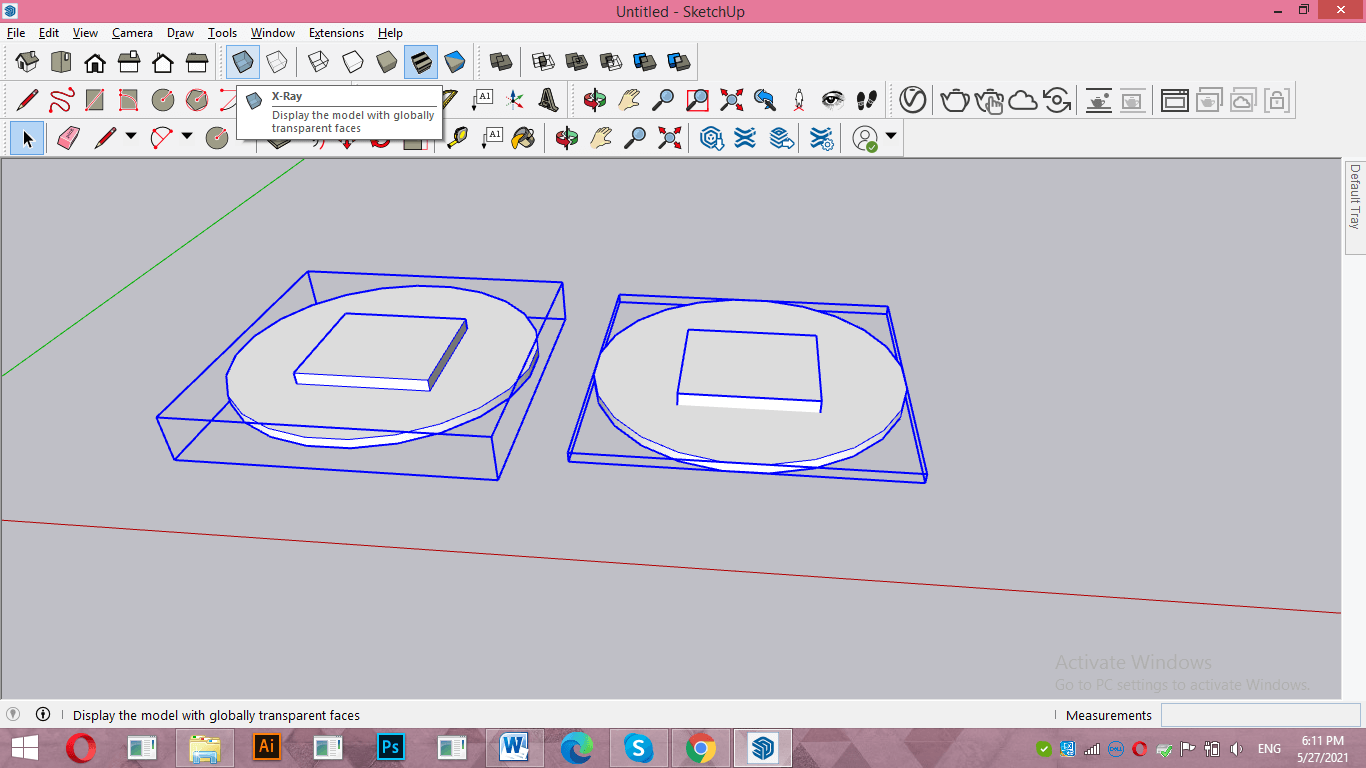This screenshot has height=768, width=1366.
Task: Open the Default Tray panel
Action: pyautogui.click(x=1355, y=197)
